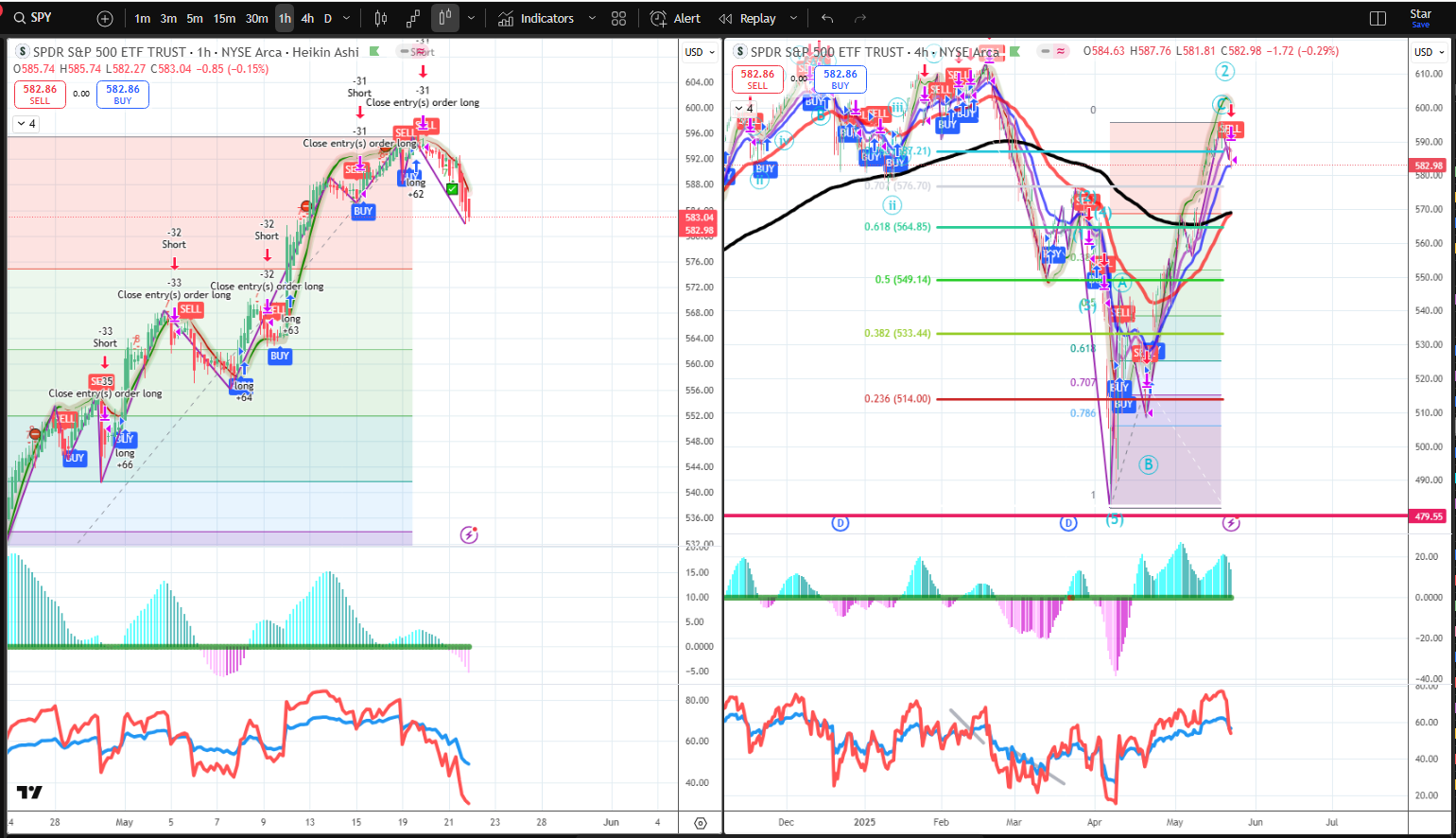The width and height of the screenshot is (1456, 838).
Task: Click the redo arrow
Action: [859, 18]
